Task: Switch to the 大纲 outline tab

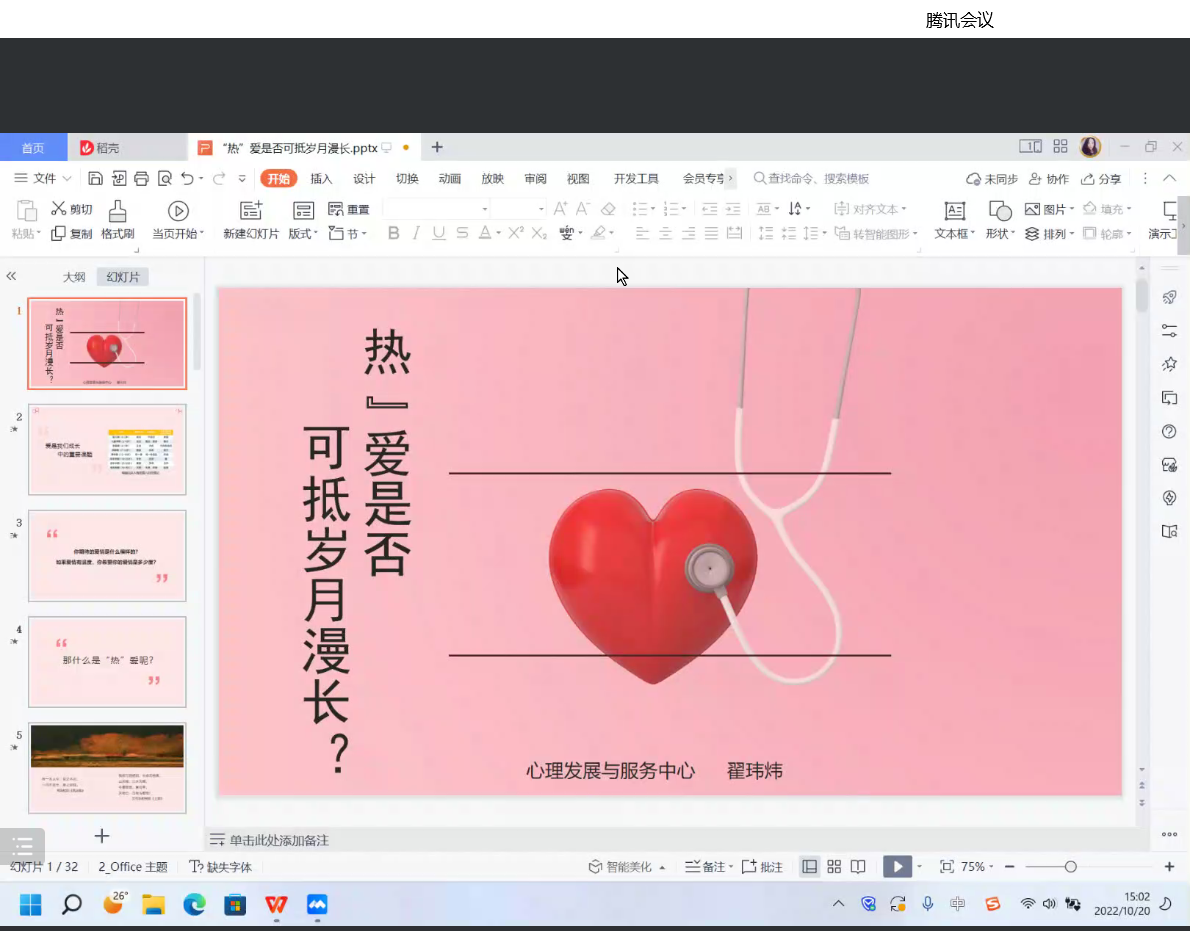Action: [x=74, y=277]
